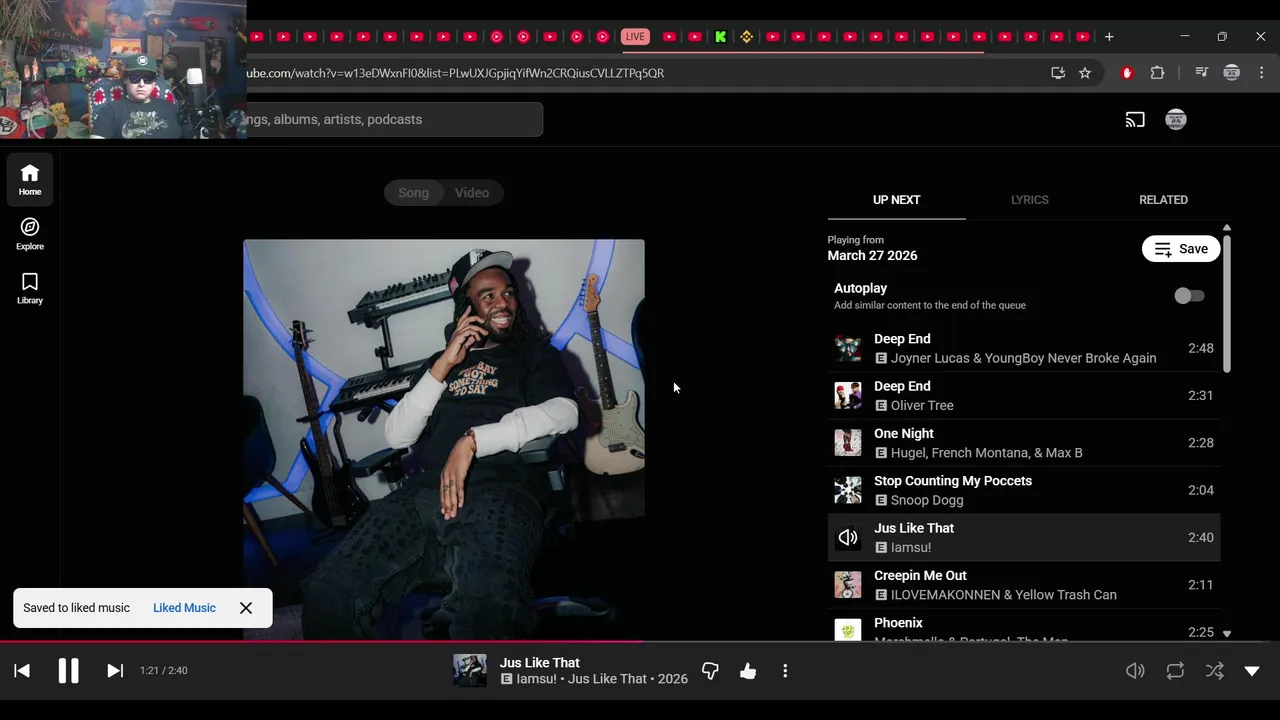Click the large Iamsu! album artwork
Screen dimensions: 1280x720
point(444,439)
